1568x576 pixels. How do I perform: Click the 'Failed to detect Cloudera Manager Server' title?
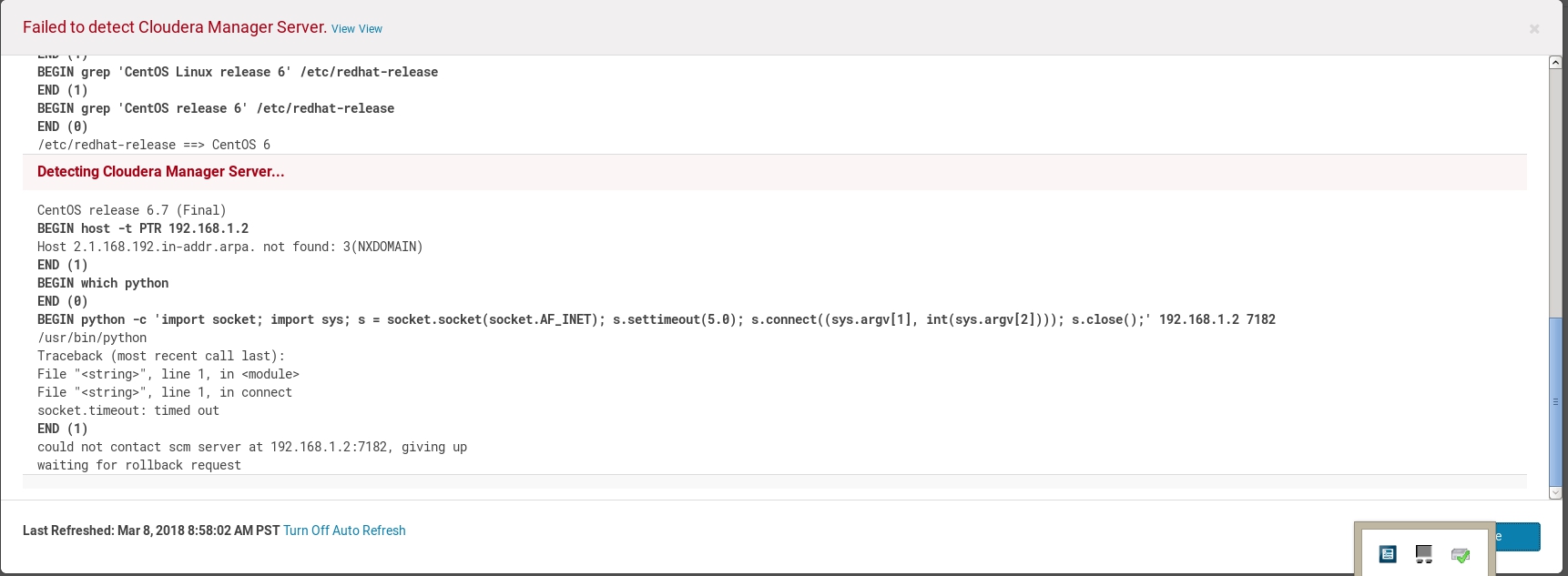(174, 27)
